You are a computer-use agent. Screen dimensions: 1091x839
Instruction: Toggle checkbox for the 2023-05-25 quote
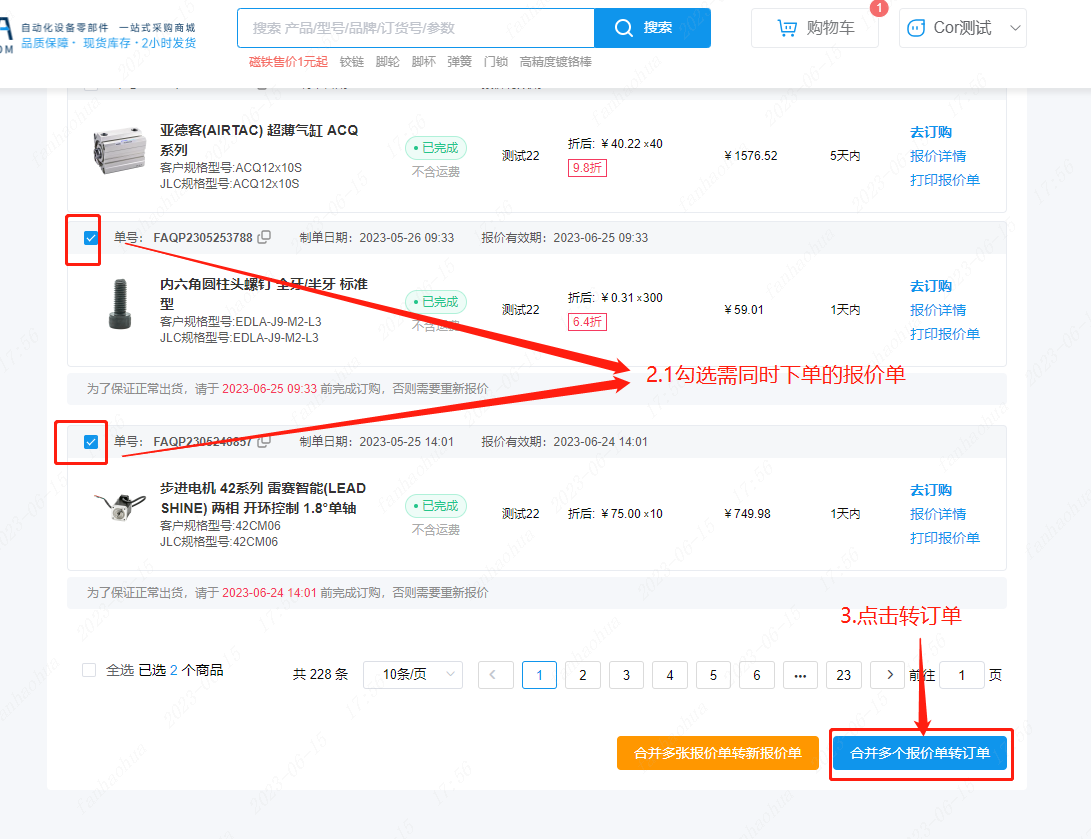[x=91, y=442]
